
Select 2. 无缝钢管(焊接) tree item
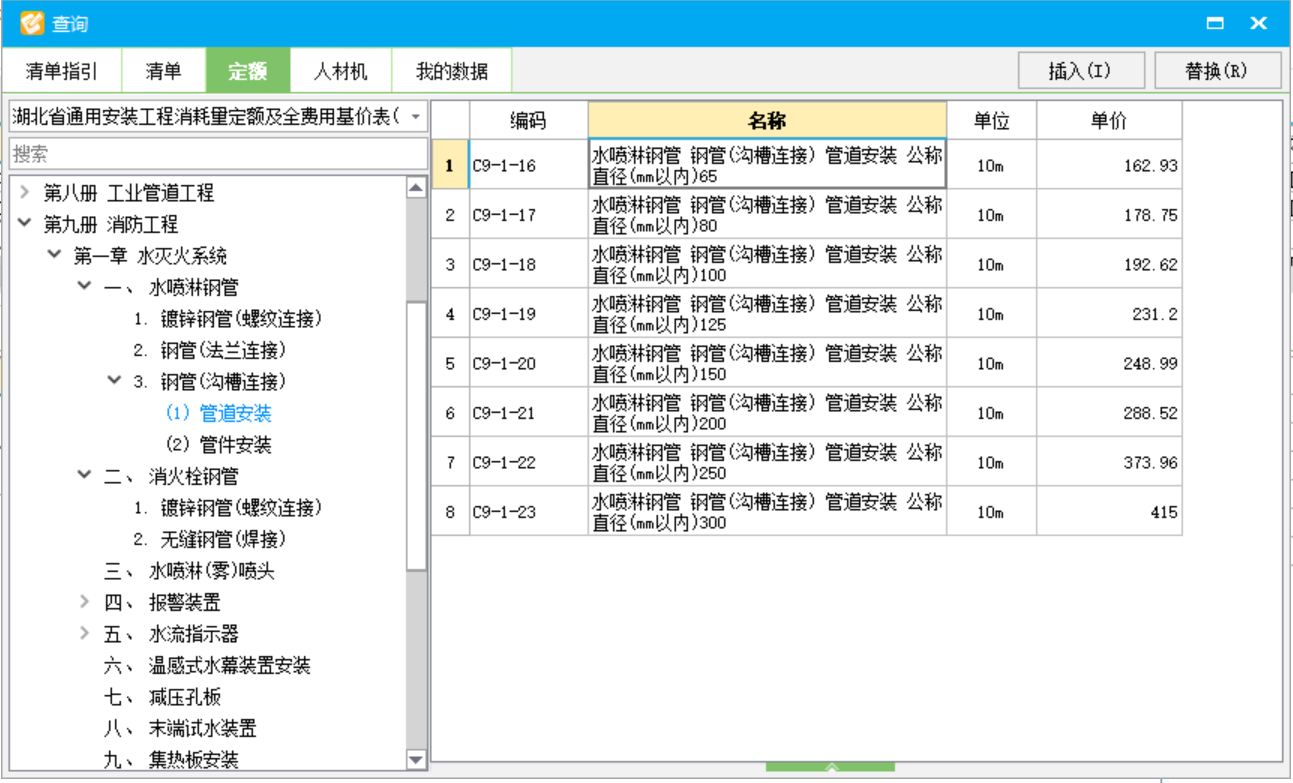click(x=210, y=539)
